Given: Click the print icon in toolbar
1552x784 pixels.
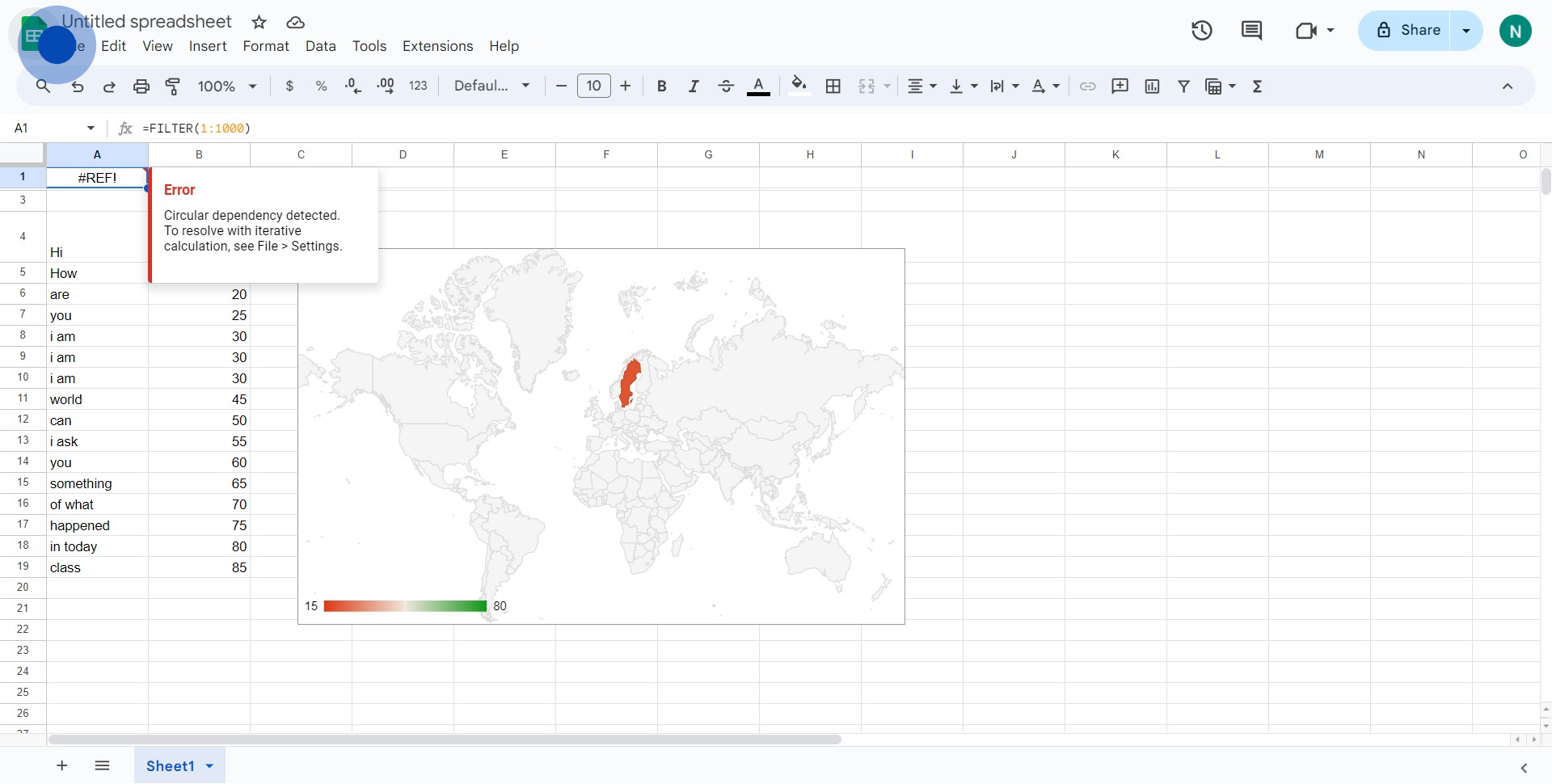Looking at the screenshot, I should (141, 86).
